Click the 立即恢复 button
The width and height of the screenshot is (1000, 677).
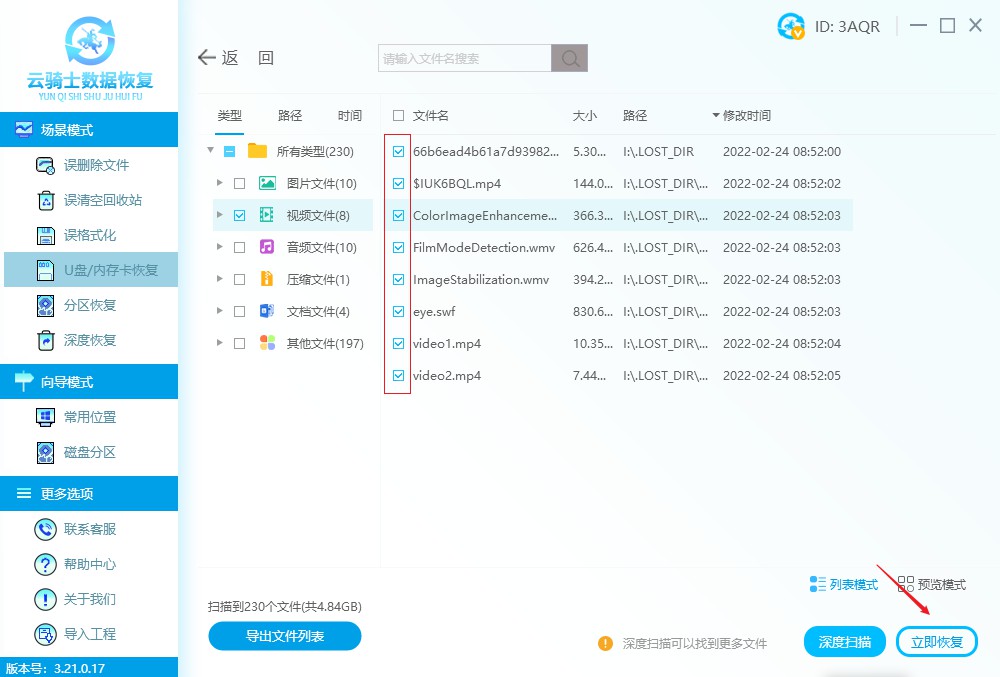pyautogui.click(x=937, y=642)
